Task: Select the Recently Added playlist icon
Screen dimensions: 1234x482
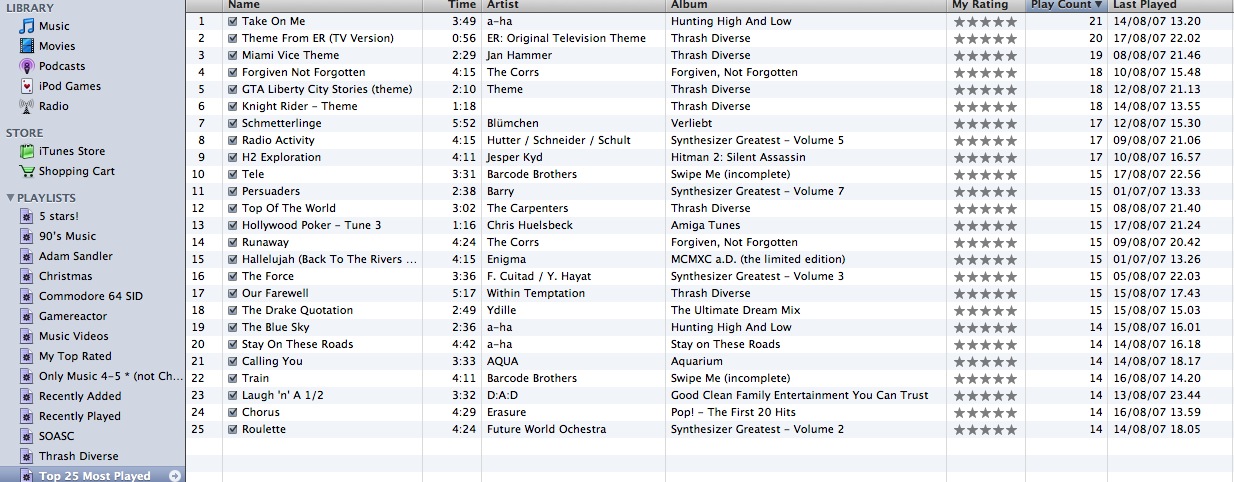Action: (28, 396)
